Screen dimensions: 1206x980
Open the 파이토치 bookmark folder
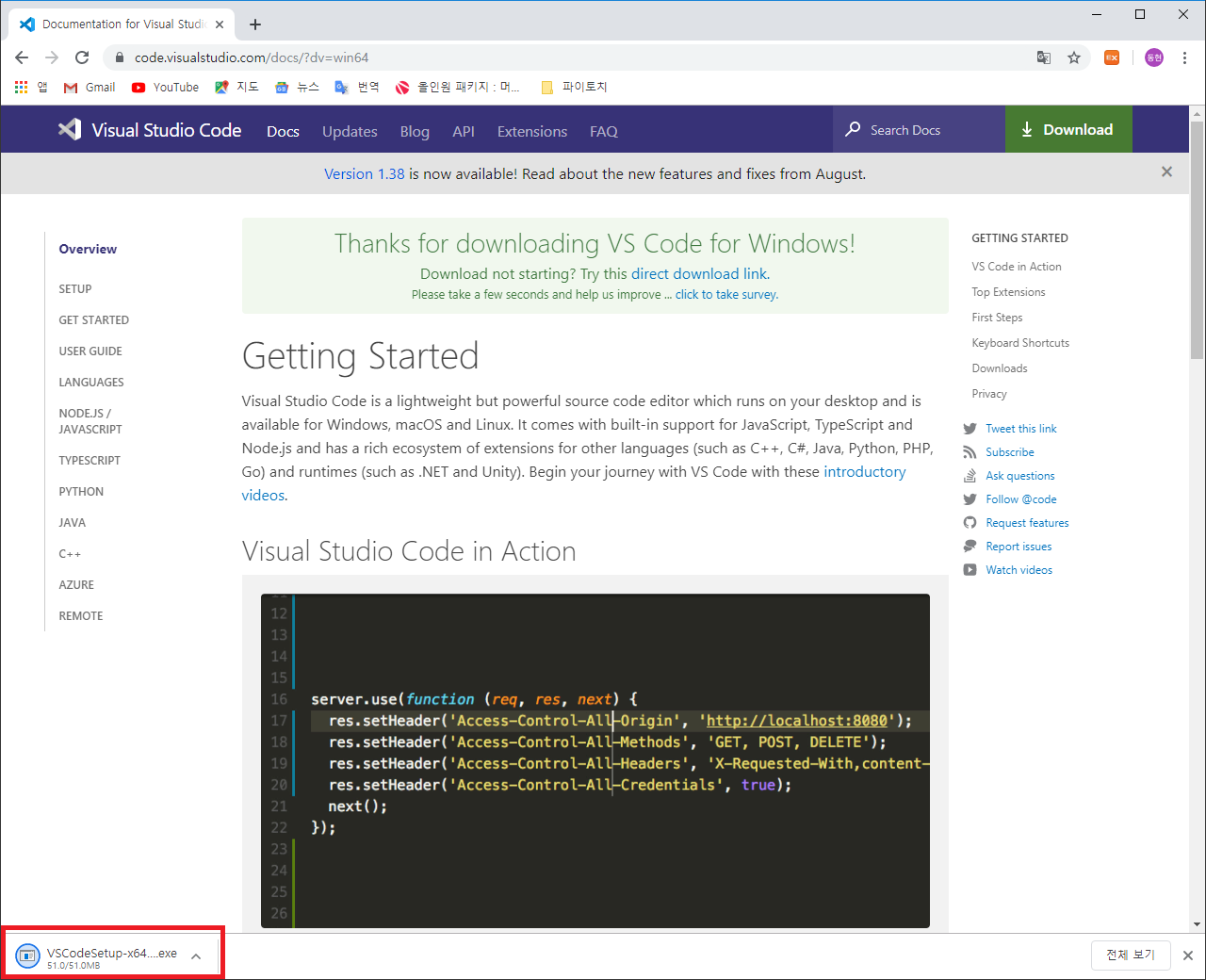tap(574, 87)
